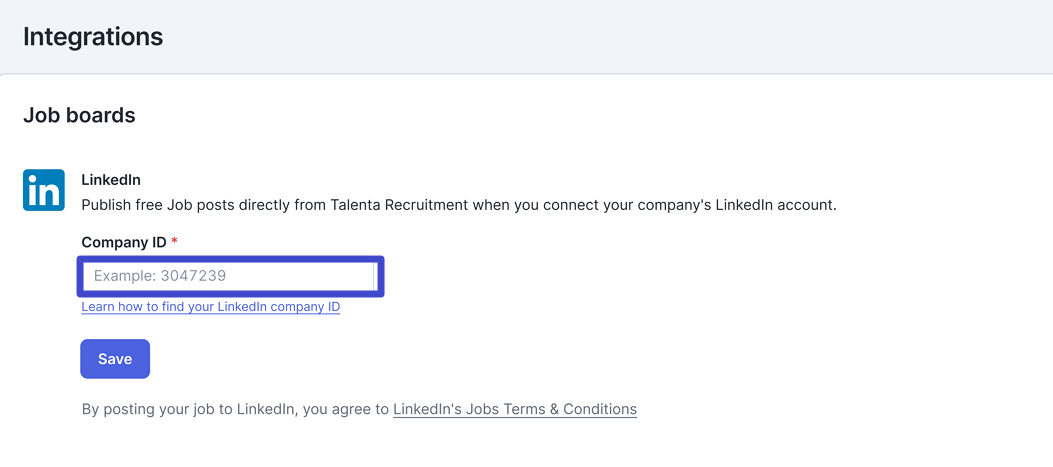The image size is (1053, 467).
Task: Click the Integrations page heading
Action: click(93, 36)
